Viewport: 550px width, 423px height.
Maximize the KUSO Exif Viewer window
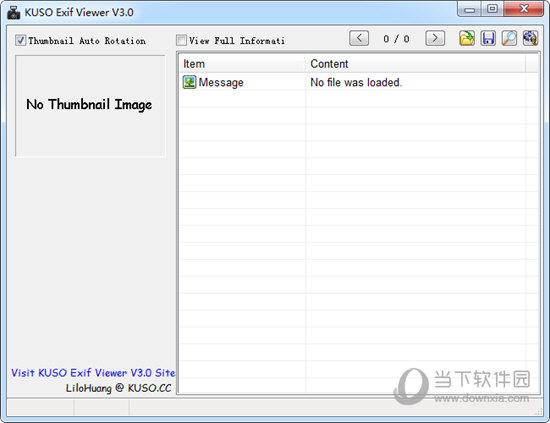tap(492, 9)
